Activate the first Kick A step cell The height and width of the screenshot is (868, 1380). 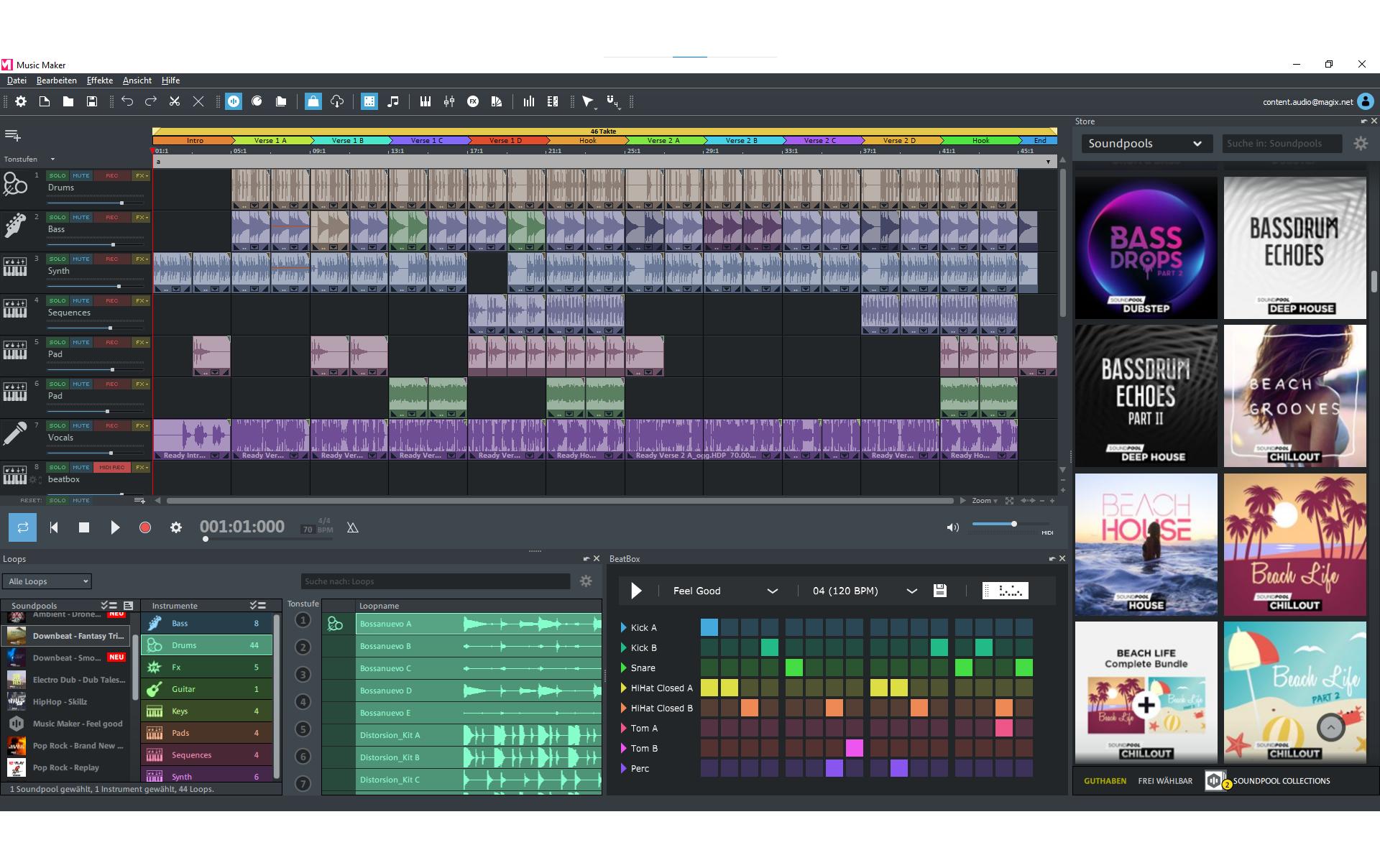709,627
